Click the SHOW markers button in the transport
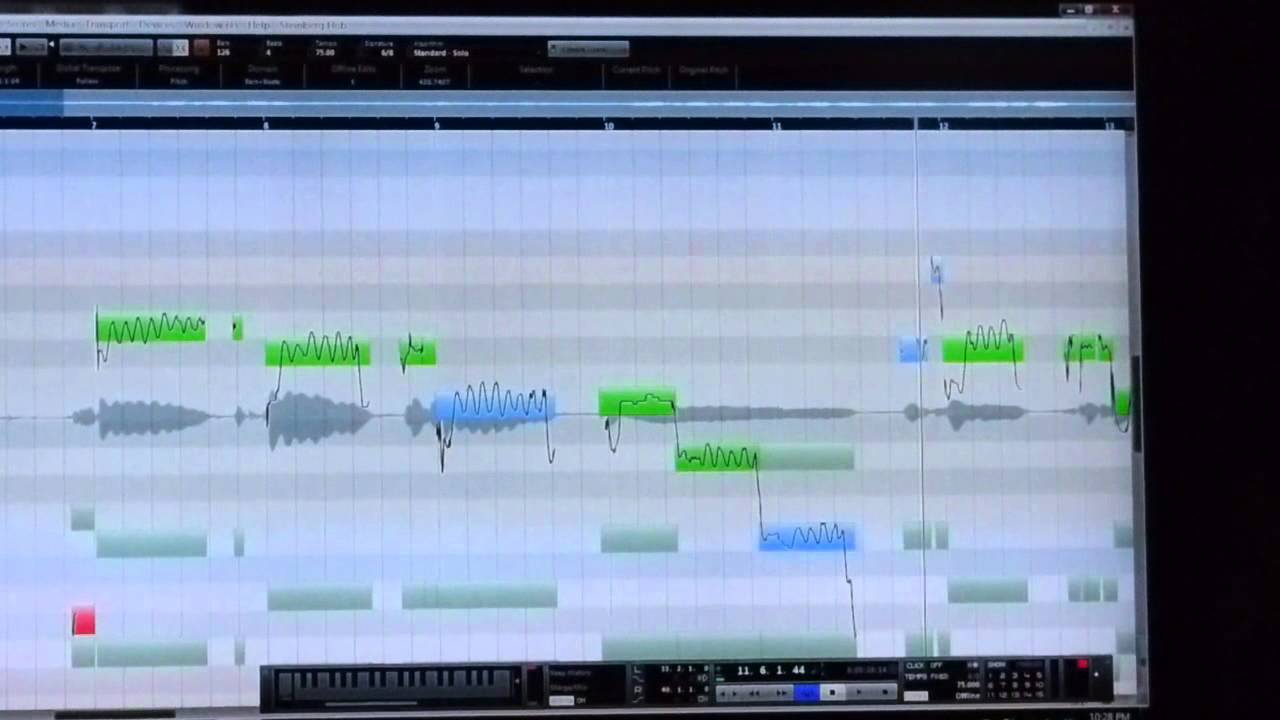 [997, 664]
